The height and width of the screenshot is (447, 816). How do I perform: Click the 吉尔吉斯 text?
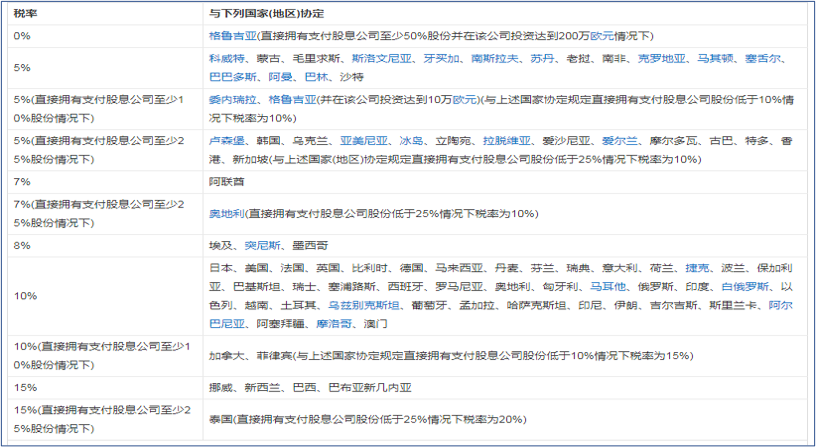coord(673,305)
